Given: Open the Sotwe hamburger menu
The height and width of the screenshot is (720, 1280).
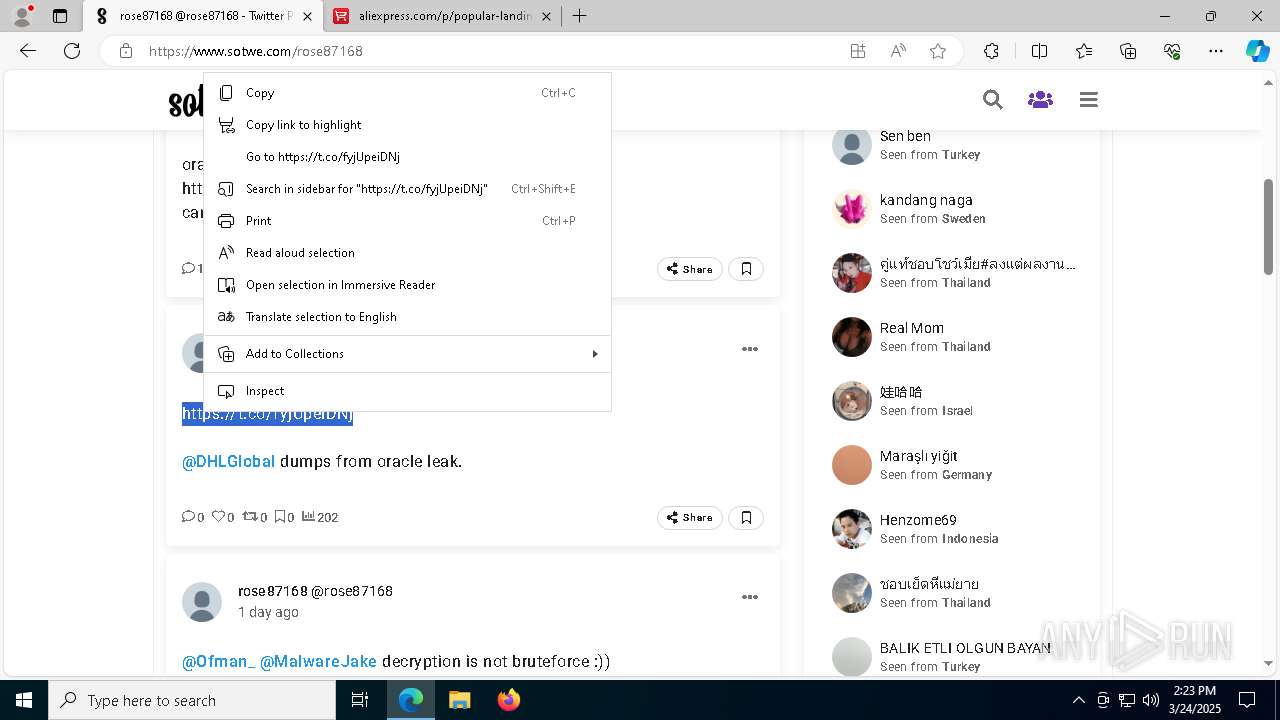Looking at the screenshot, I should (1089, 100).
